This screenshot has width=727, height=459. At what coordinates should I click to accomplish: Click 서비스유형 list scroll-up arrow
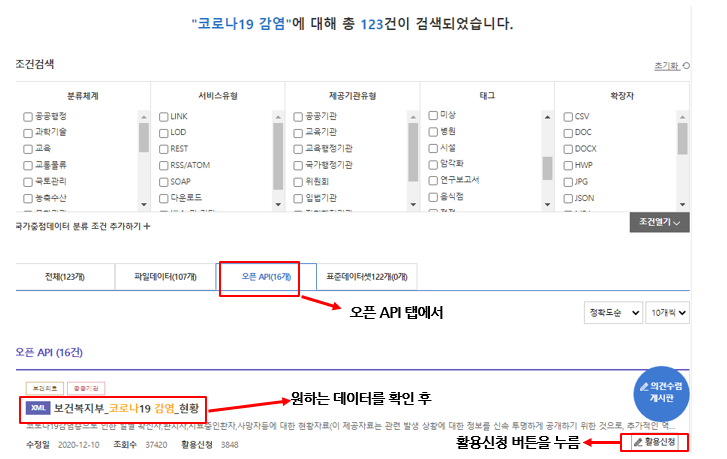[x=278, y=117]
